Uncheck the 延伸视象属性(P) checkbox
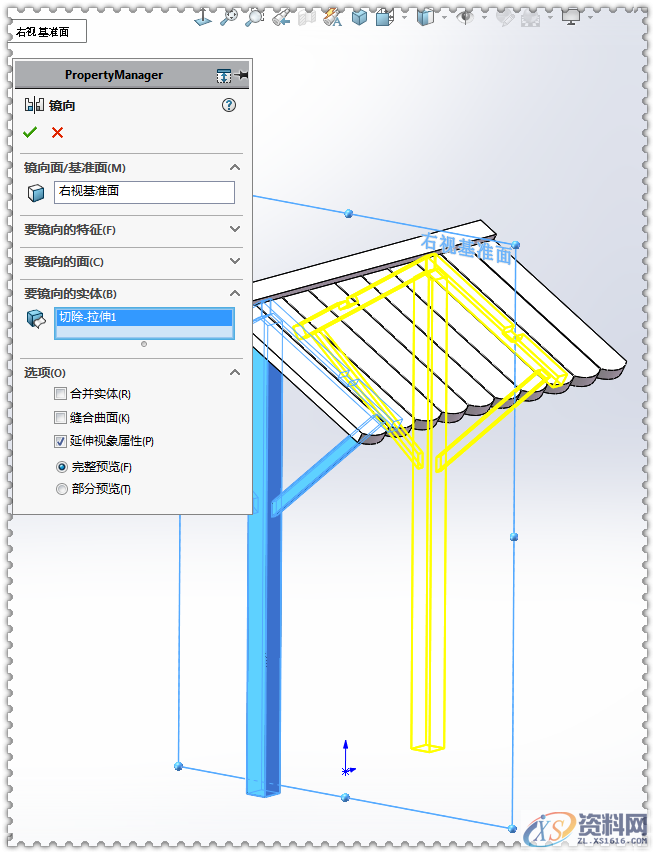This screenshot has width=655, height=854. point(60,441)
